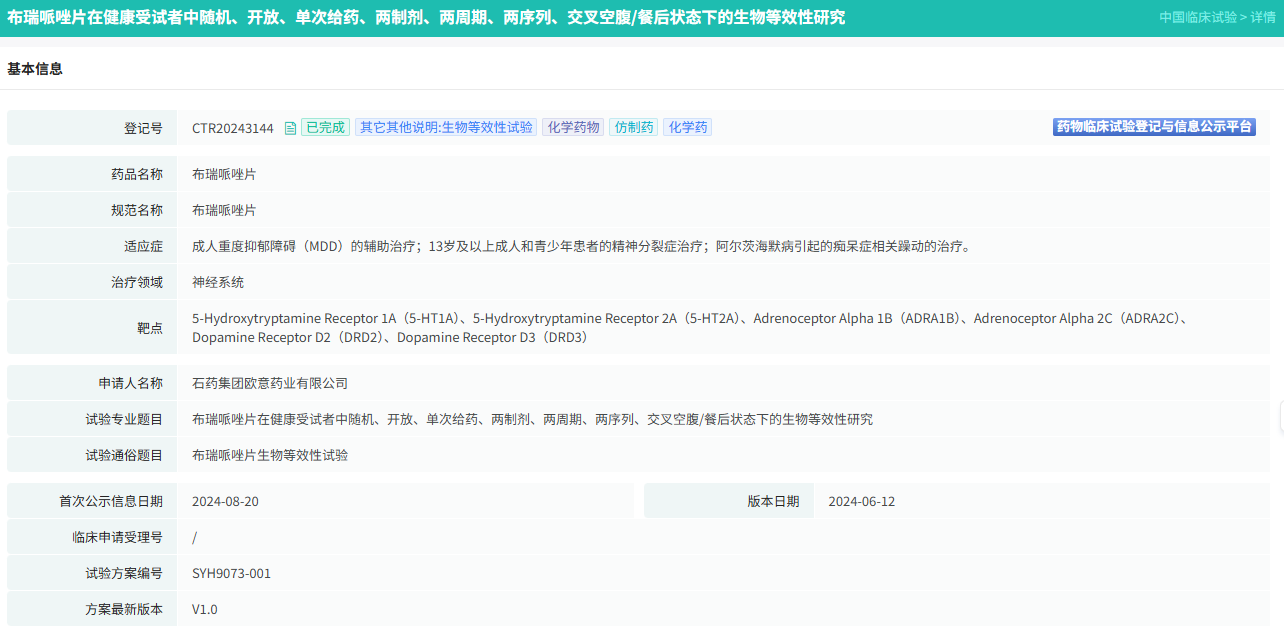Expand the floating side panel tab at right edge
Screen dimensions: 1284x627
[1280, 417]
